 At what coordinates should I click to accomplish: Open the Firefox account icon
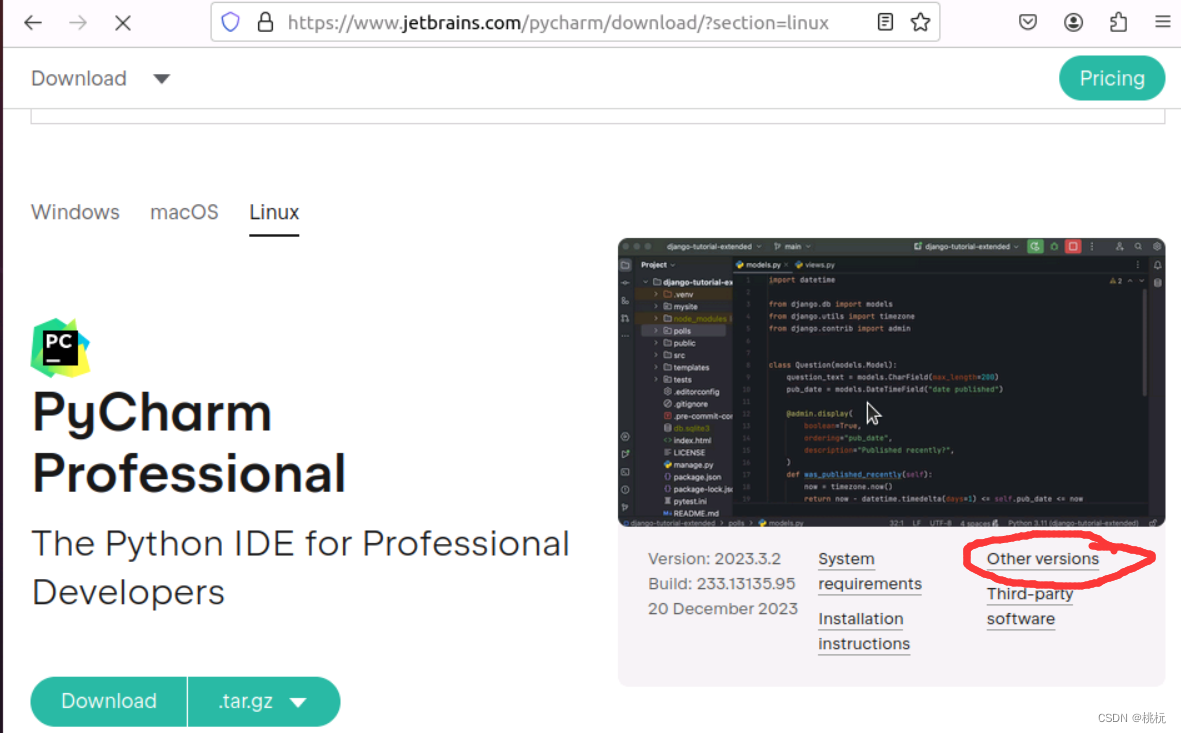click(x=1073, y=21)
